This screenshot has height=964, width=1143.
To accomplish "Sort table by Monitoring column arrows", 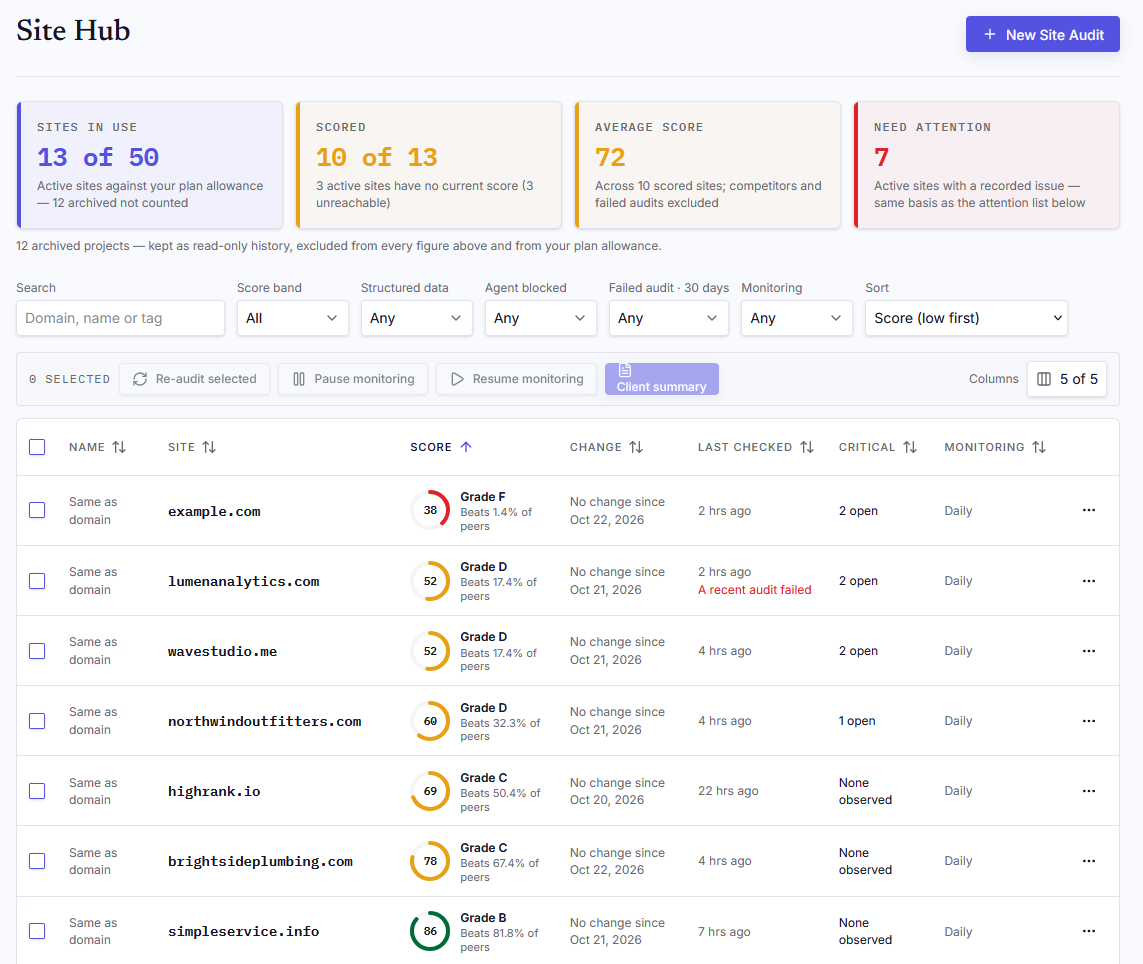I will 1039,447.
